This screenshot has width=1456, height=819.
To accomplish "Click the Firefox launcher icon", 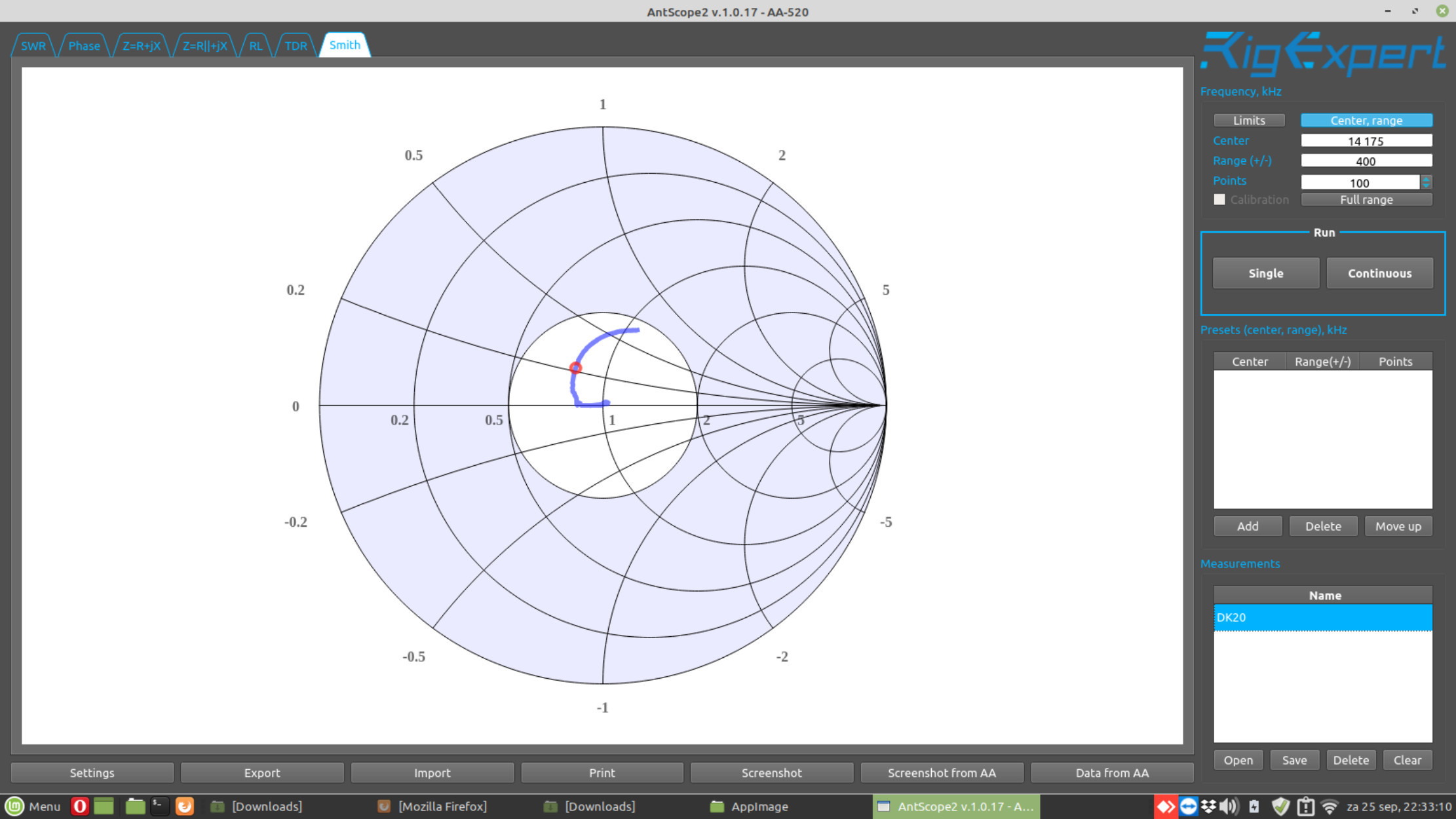I will pyautogui.click(x=185, y=806).
